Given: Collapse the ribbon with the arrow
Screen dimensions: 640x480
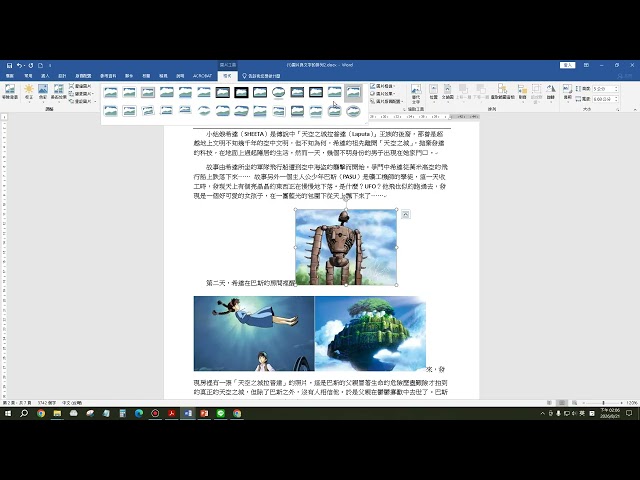Looking at the screenshot, I should coord(635,109).
